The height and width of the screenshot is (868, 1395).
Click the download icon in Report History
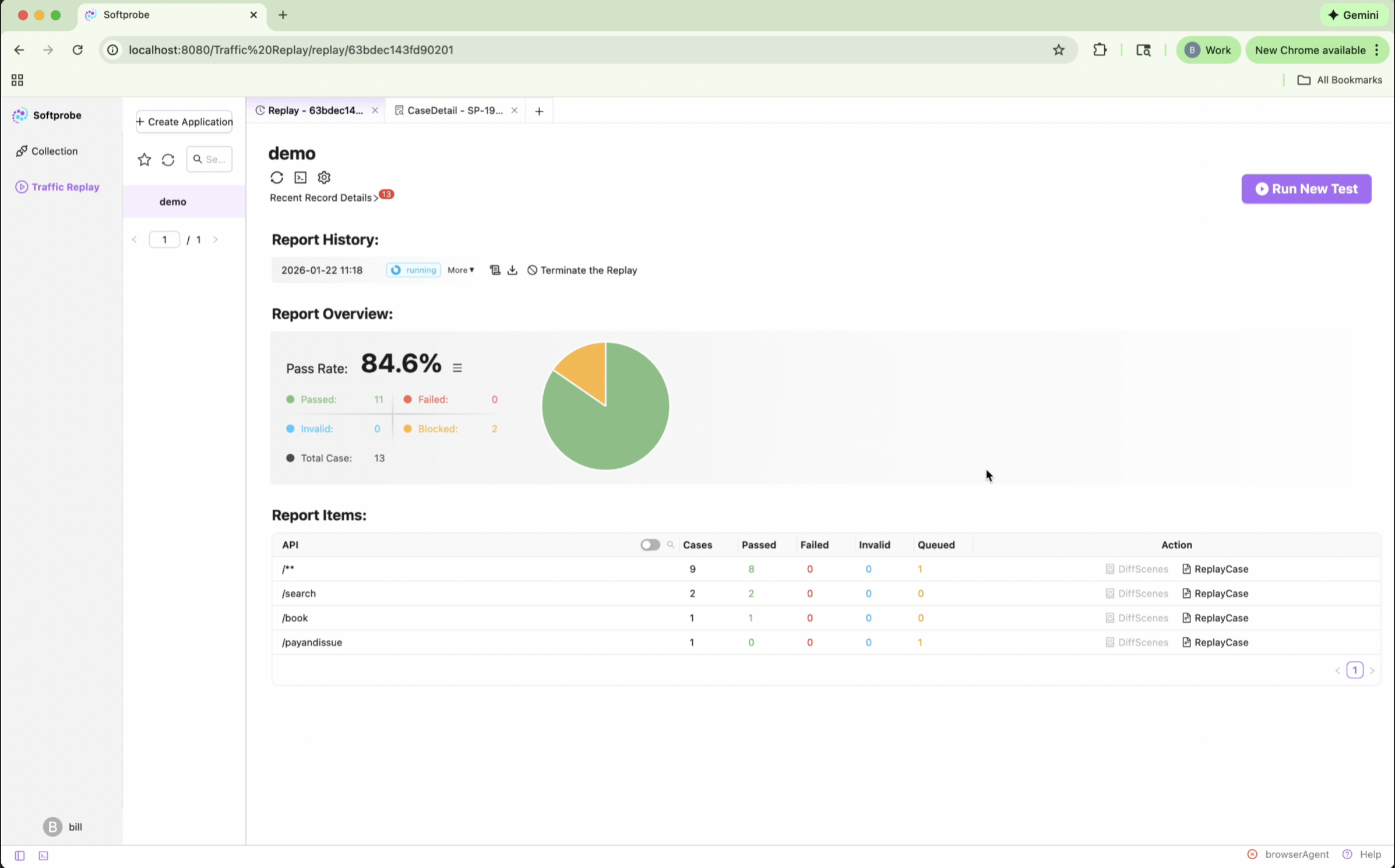point(512,270)
